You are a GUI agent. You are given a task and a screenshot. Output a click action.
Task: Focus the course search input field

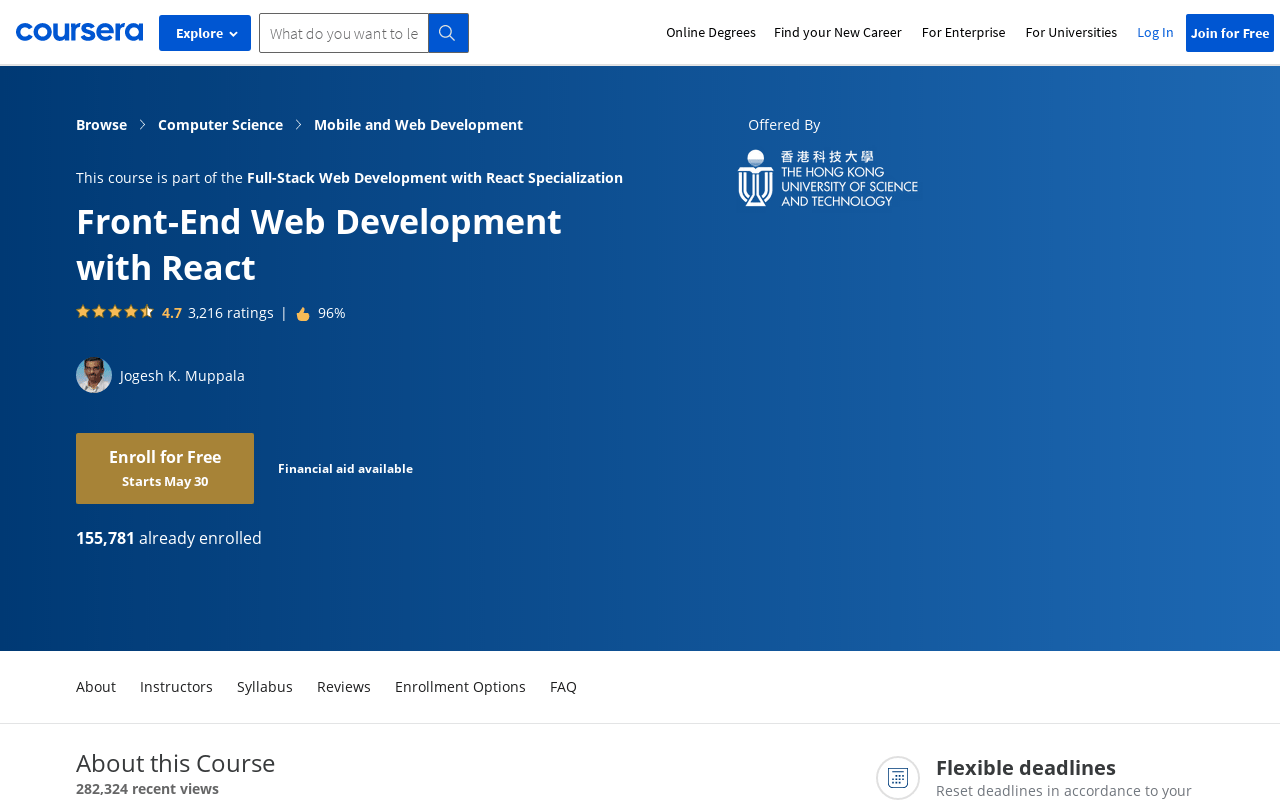pos(344,33)
